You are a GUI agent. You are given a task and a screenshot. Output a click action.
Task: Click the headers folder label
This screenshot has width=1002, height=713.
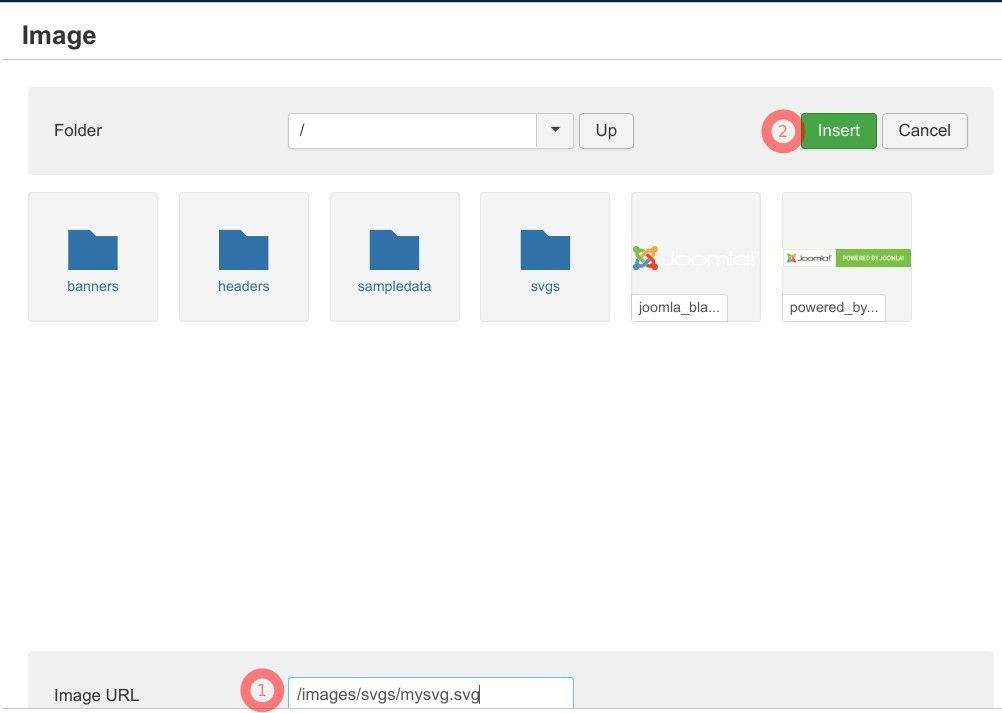click(x=243, y=286)
